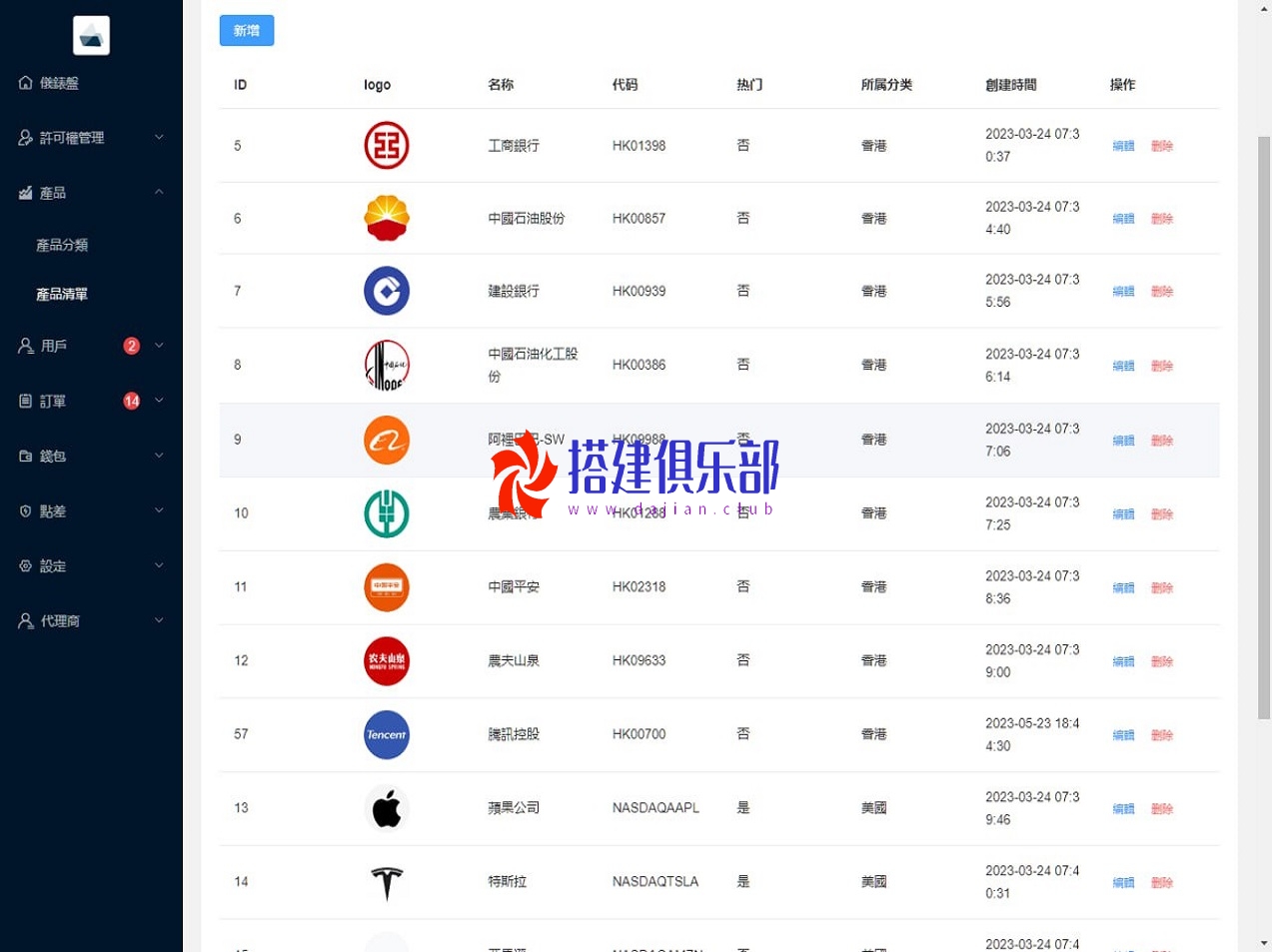Click the 用戶 person icon in sidebar
This screenshot has width=1272, height=952.
pos(26,346)
